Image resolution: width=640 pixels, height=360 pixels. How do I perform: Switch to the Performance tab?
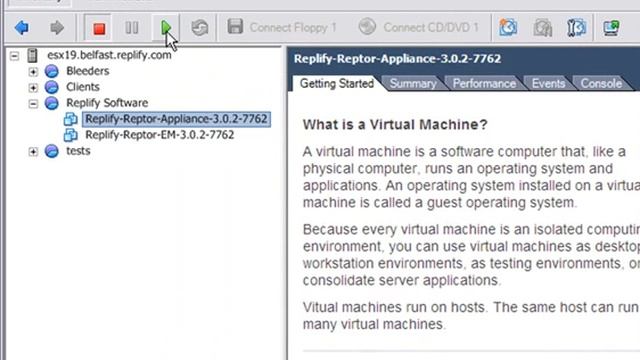pos(484,84)
